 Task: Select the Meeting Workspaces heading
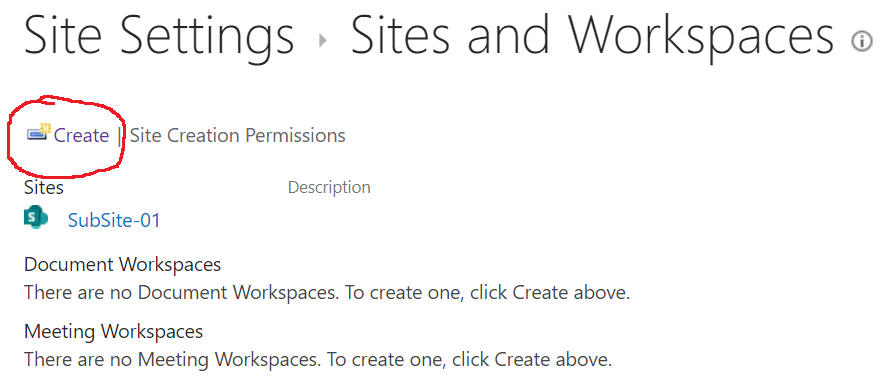(x=113, y=331)
